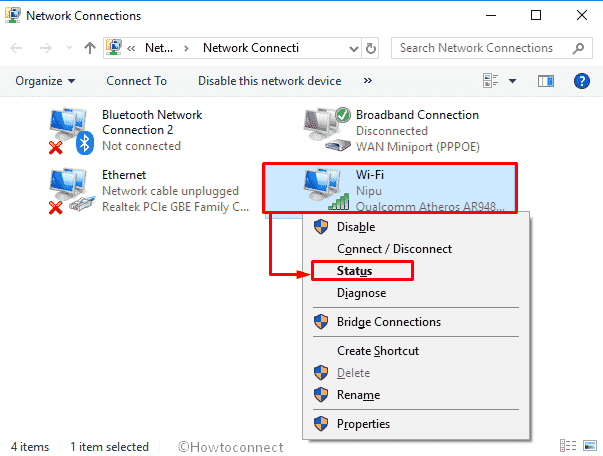This screenshot has width=603, height=456.
Task: Expand the address bar history dropdown
Action: click(x=353, y=49)
